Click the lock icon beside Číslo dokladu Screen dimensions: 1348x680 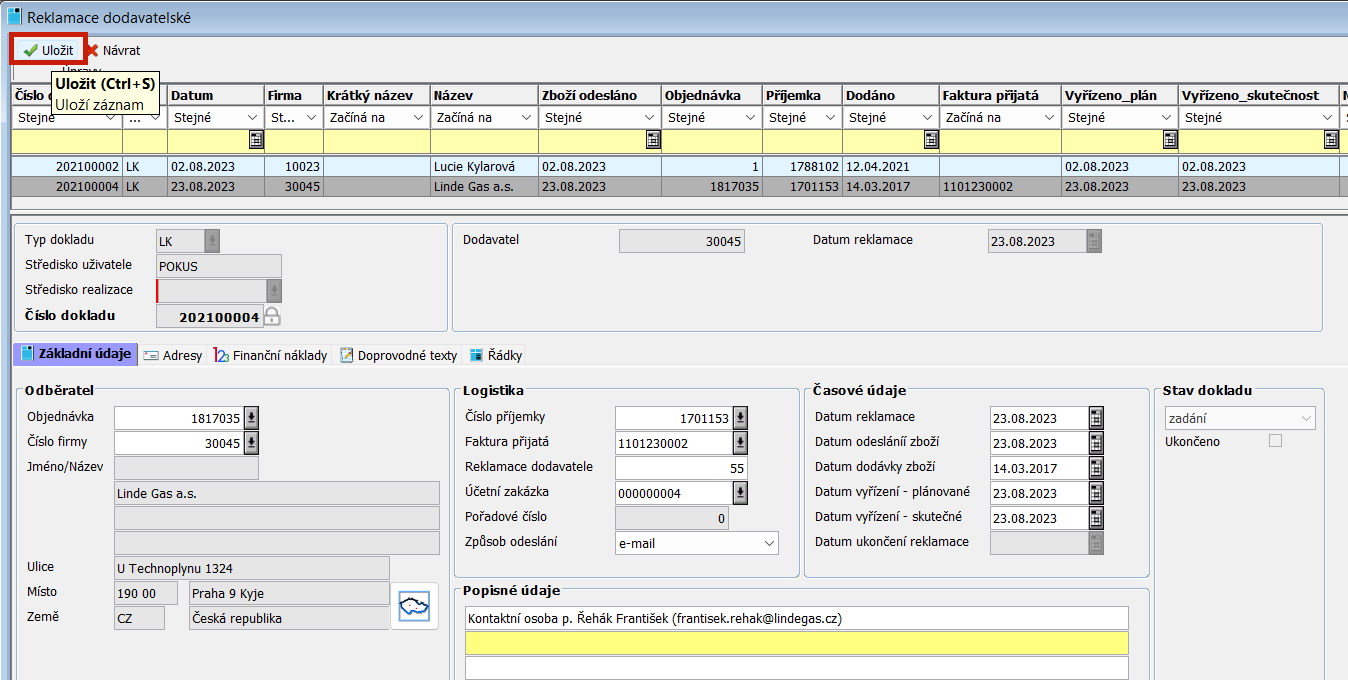[271, 317]
